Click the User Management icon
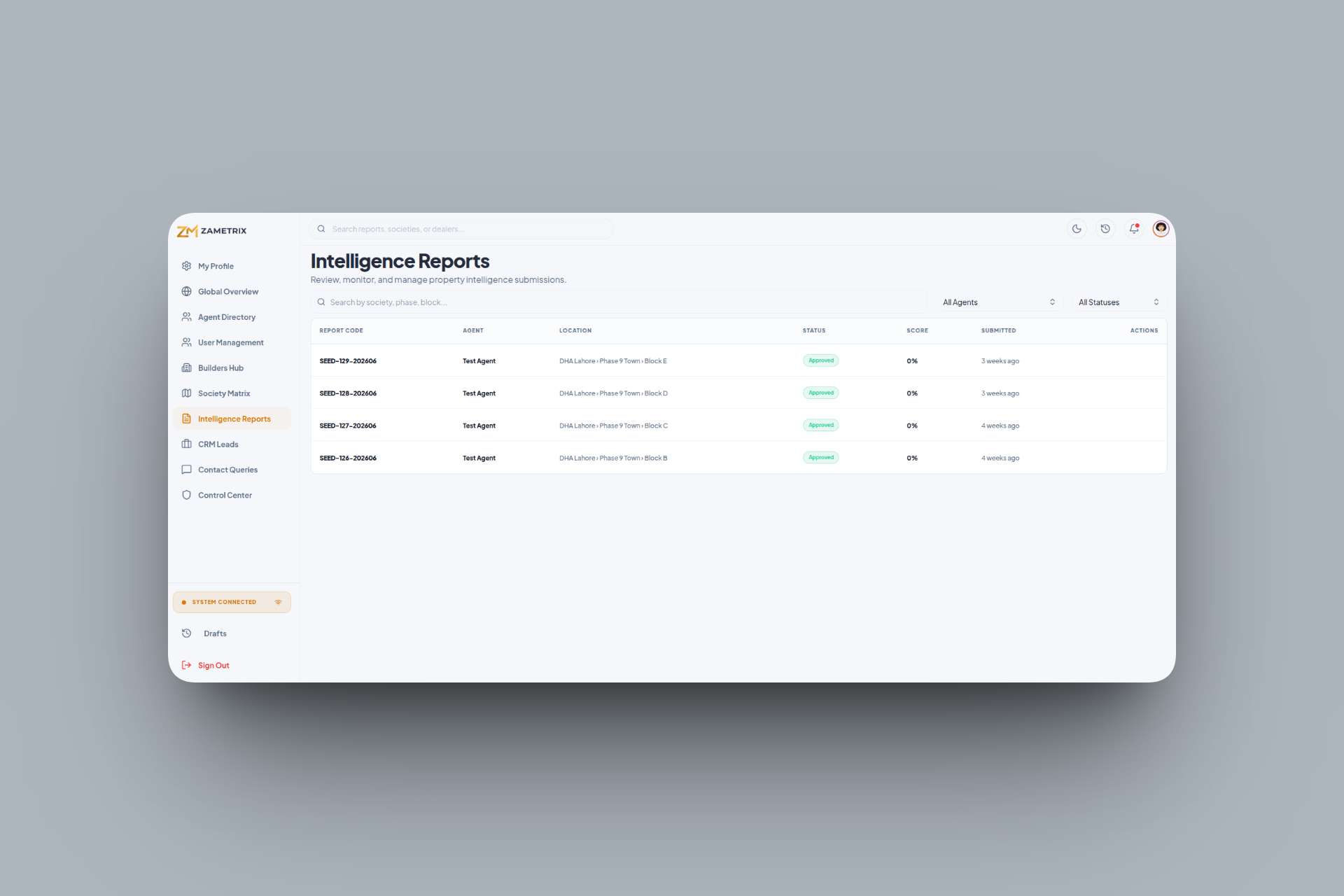 coord(186,342)
